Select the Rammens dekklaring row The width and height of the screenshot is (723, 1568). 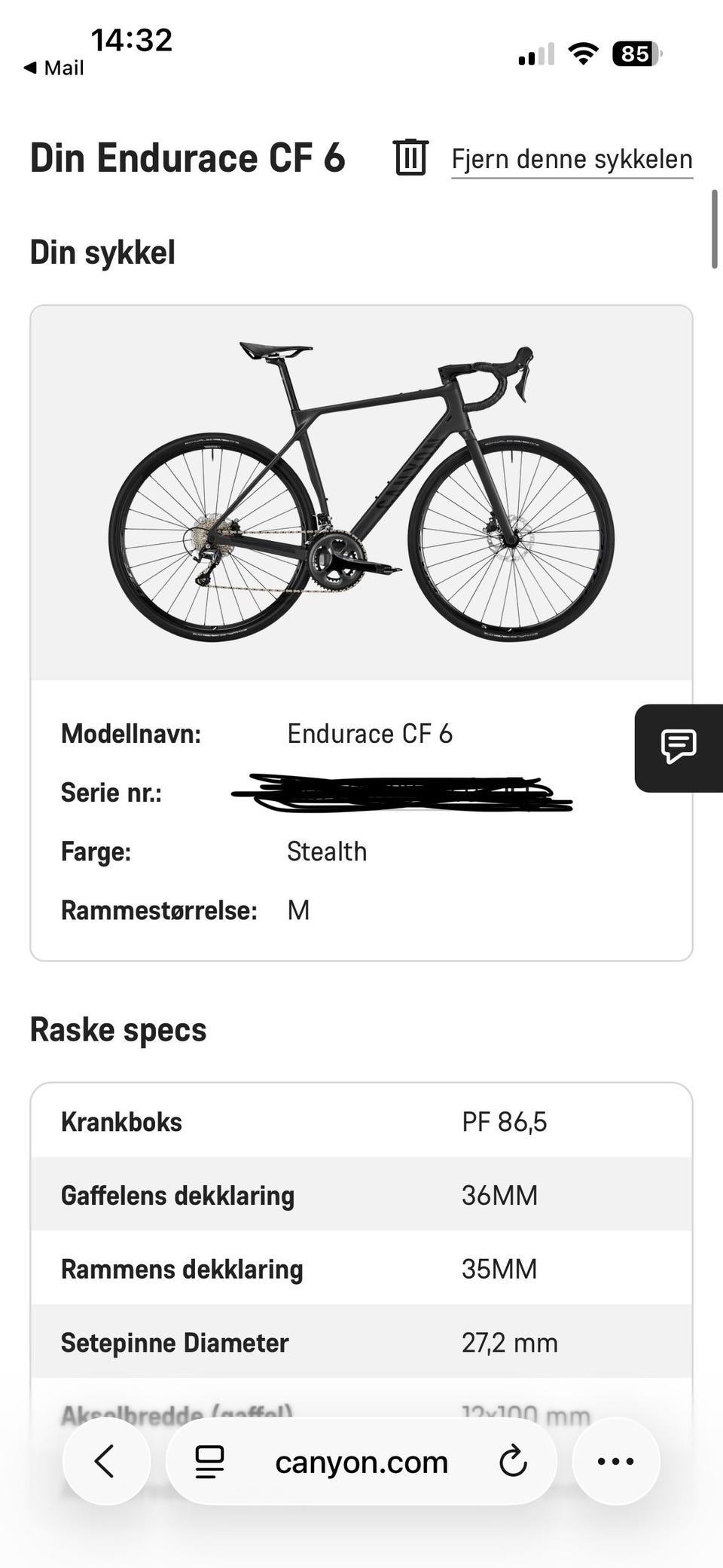(x=361, y=1269)
